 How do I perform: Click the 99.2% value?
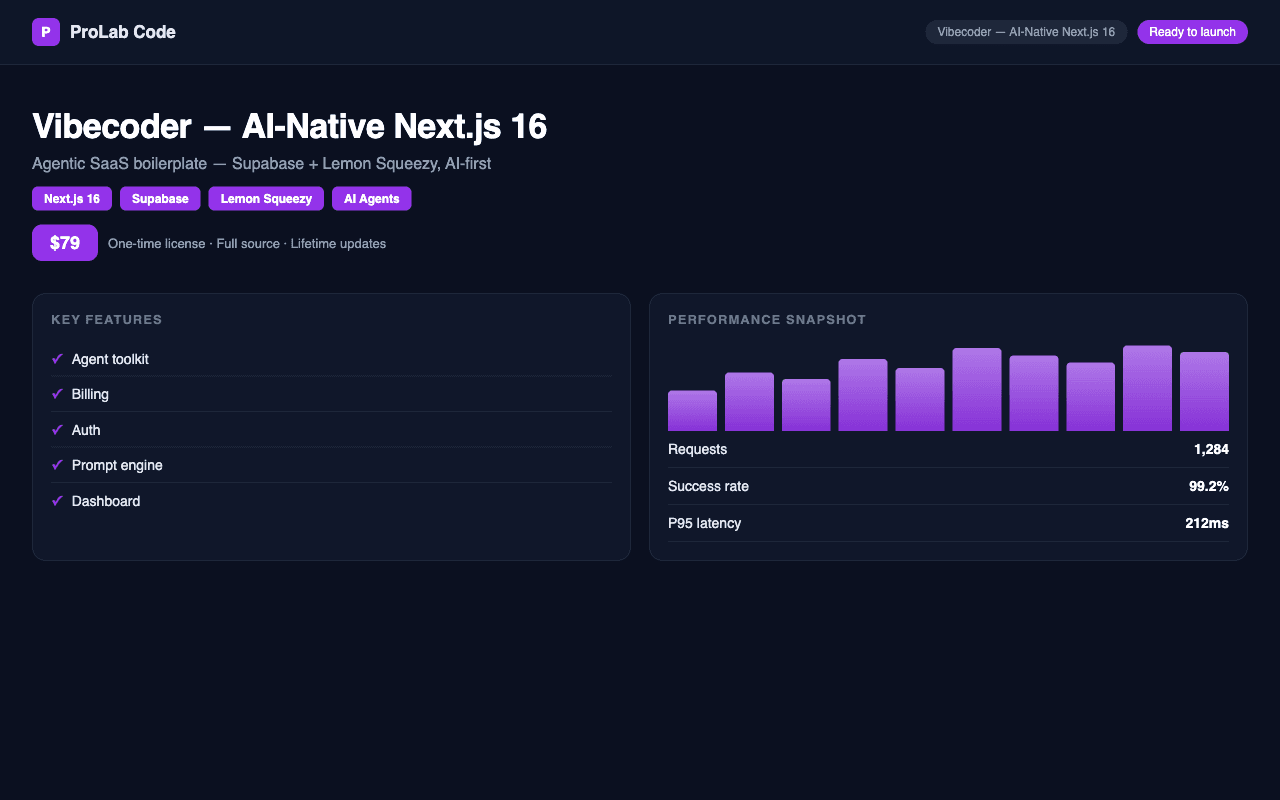1209,486
